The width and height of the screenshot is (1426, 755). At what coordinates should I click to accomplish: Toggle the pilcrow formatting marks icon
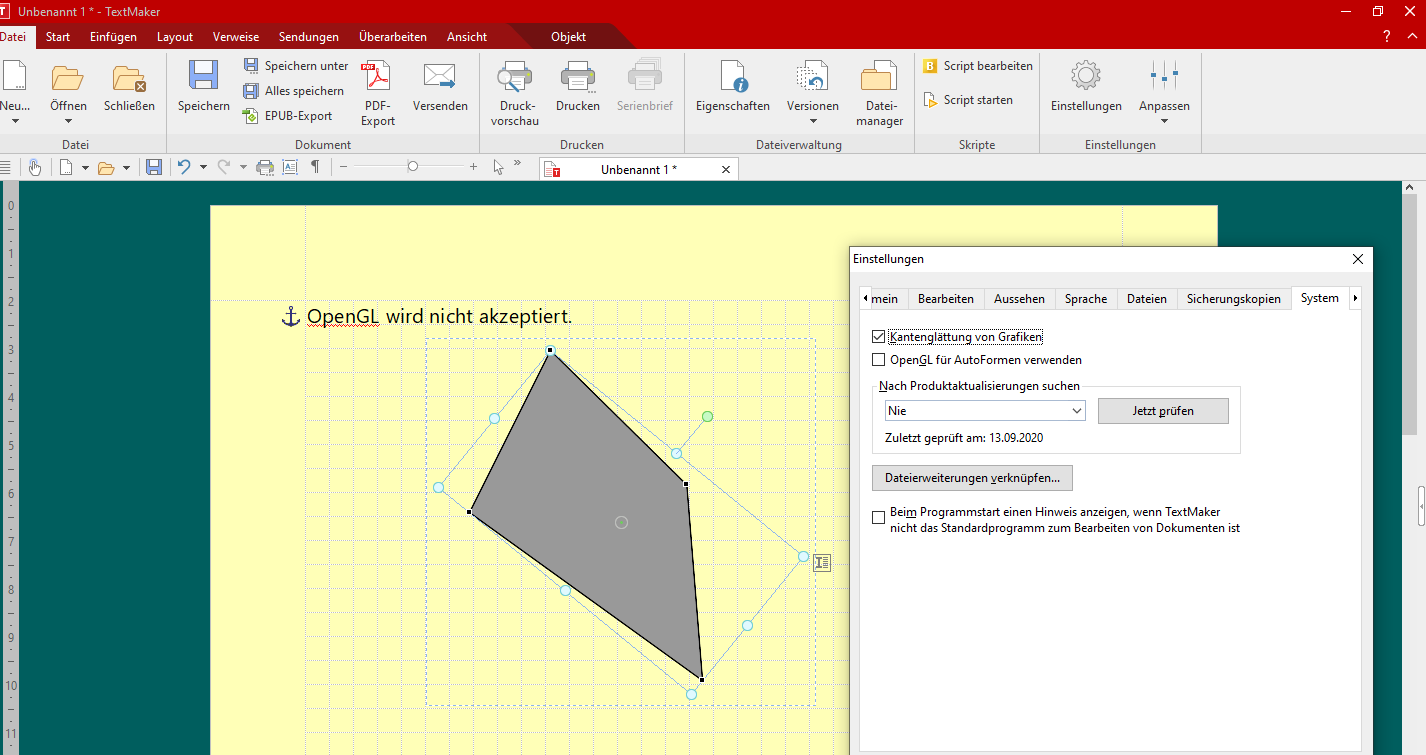click(315, 167)
